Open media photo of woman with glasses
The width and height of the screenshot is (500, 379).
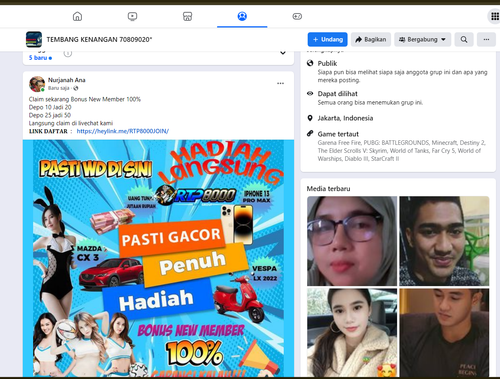pos(352,241)
